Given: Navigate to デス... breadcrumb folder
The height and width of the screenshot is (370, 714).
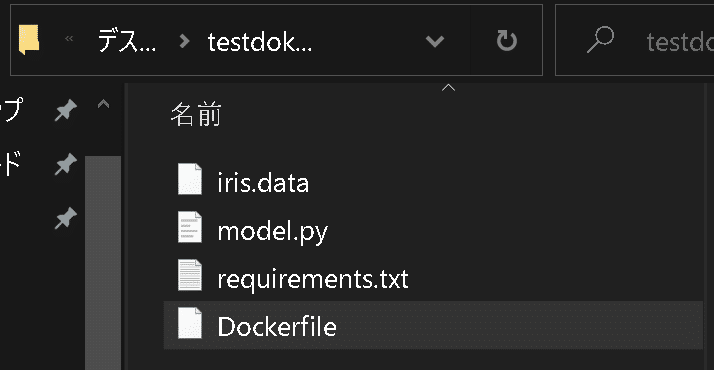Looking at the screenshot, I should click(127, 41).
